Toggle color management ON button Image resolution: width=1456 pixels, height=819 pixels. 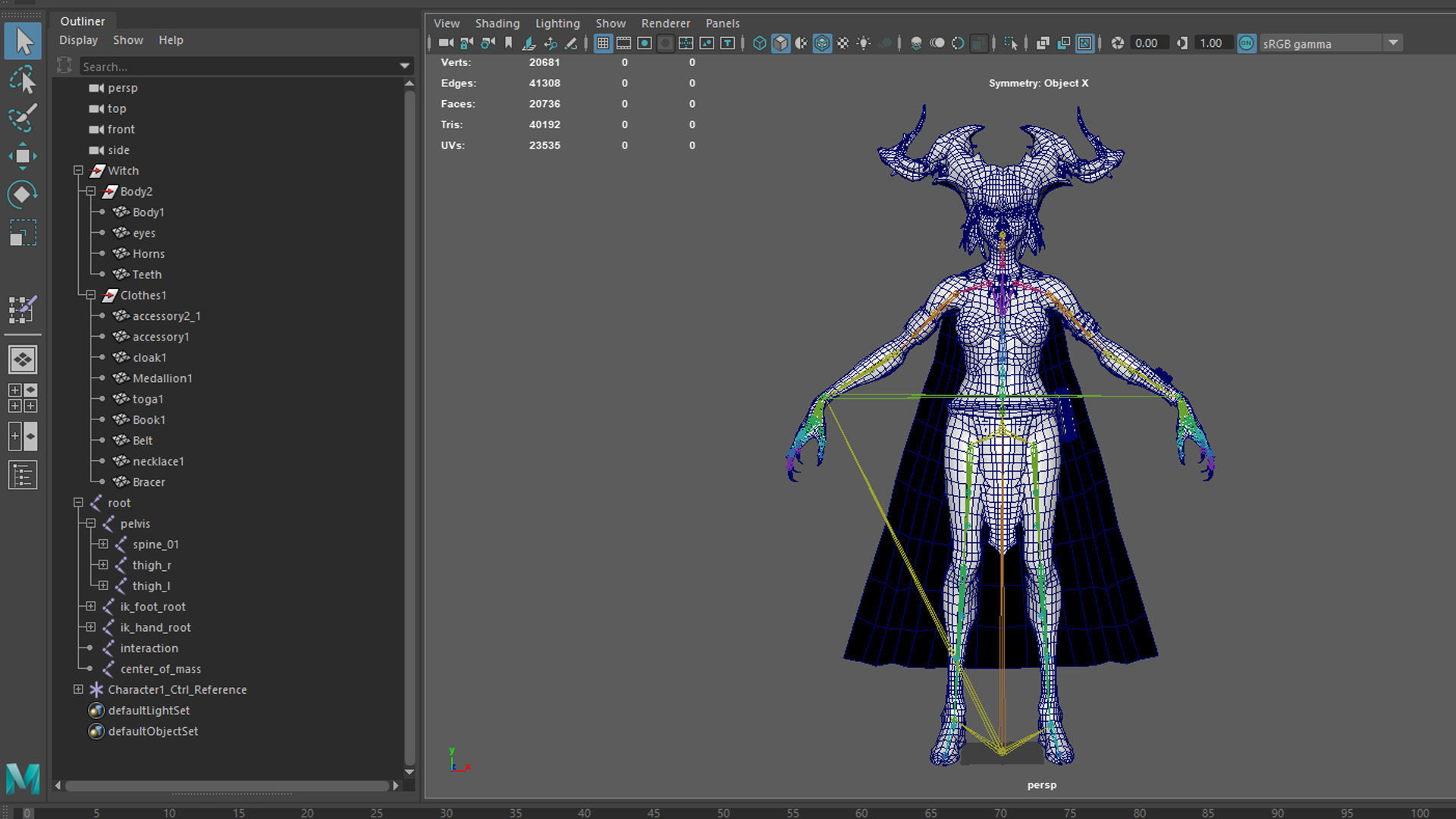(1247, 43)
